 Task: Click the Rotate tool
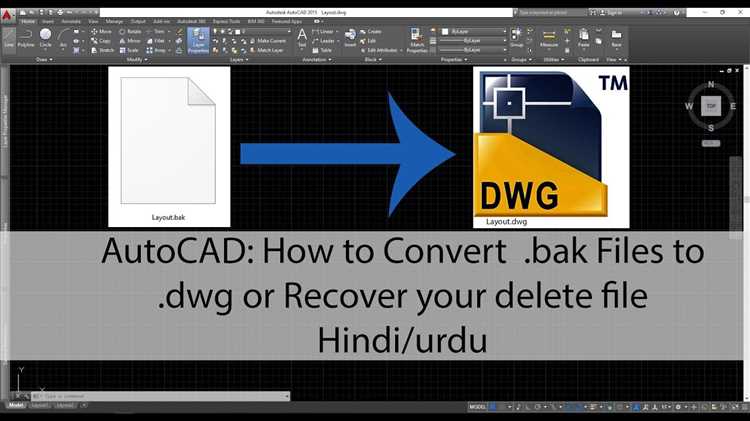point(130,31)
